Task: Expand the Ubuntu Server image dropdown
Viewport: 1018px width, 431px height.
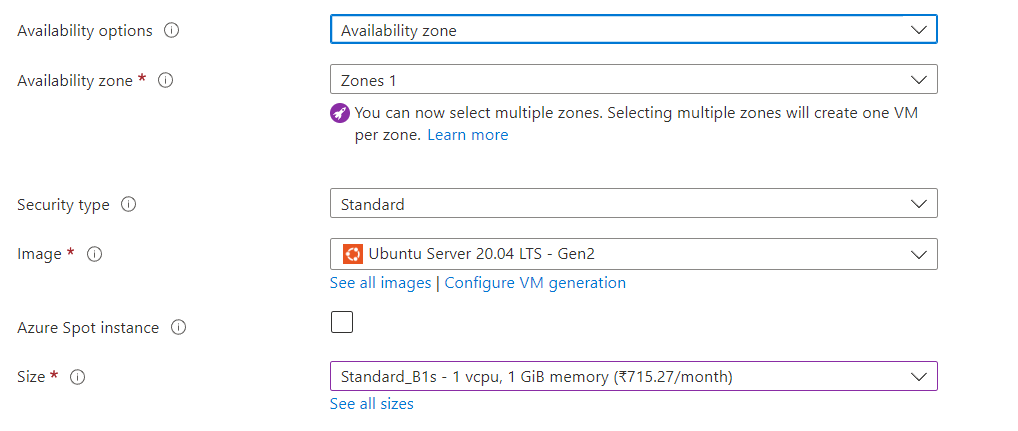Action: 634,254
